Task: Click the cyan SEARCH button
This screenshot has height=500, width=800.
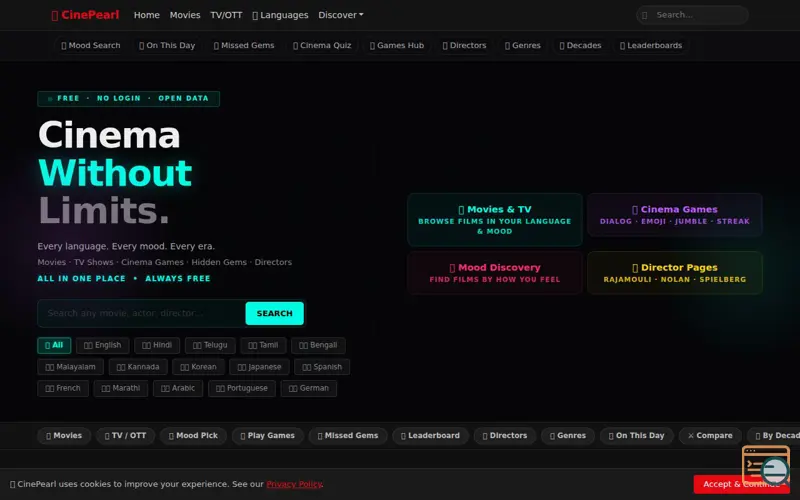Action: click(274, 313)
